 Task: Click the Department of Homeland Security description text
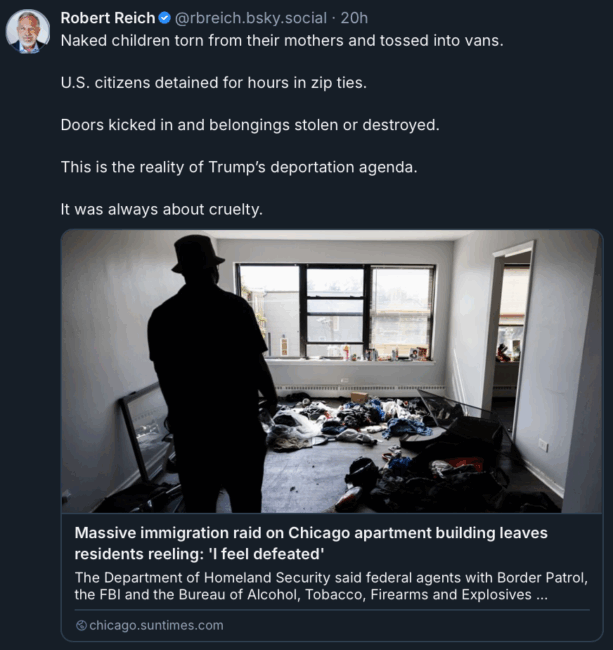[331, 586]
